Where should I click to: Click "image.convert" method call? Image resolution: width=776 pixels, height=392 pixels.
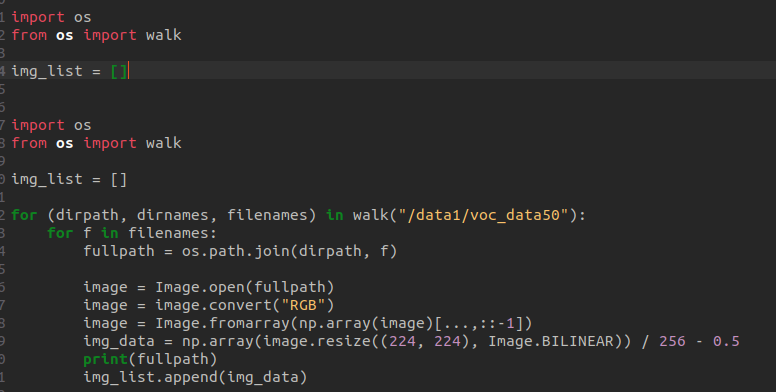click(213, 305)
